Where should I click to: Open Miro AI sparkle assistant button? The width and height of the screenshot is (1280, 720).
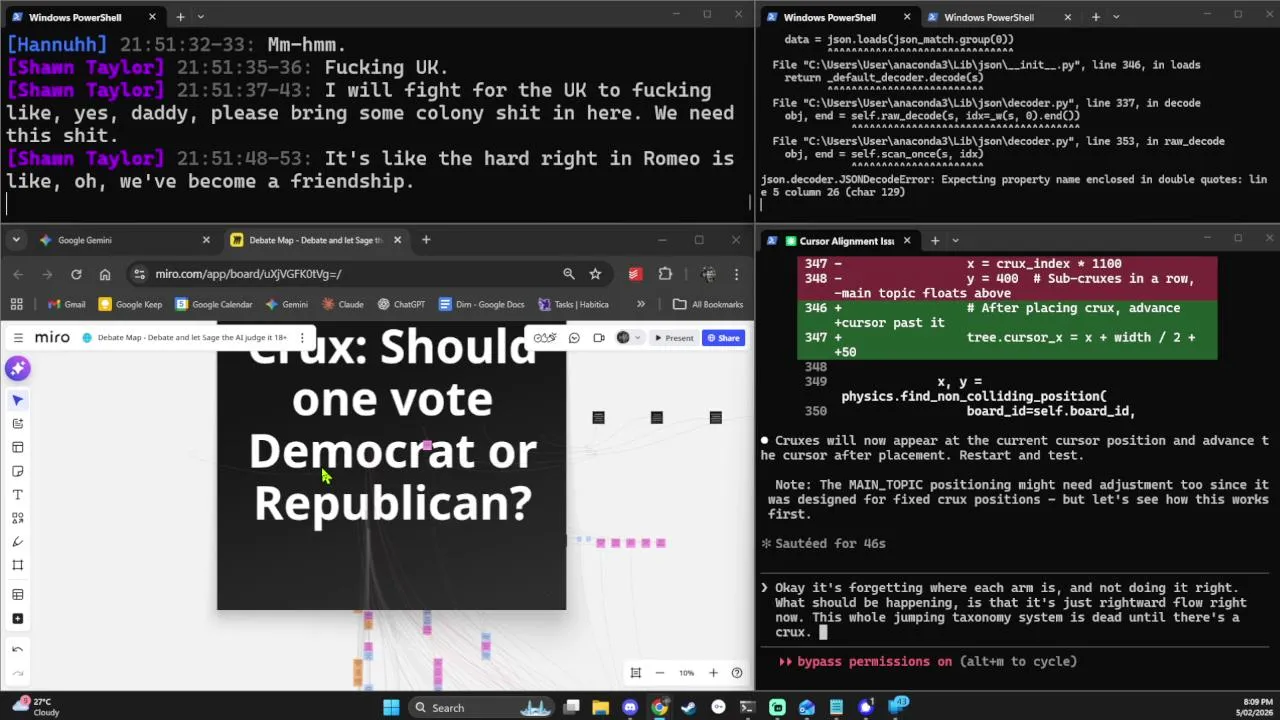click(x=18, y=369)
